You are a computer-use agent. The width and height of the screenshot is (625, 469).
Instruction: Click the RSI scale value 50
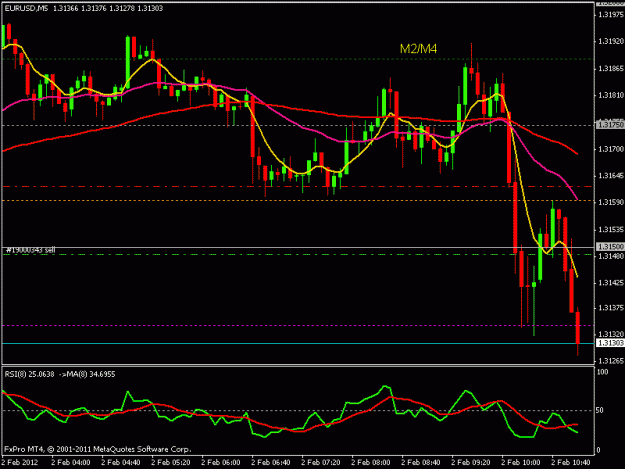tap(601, 410)
